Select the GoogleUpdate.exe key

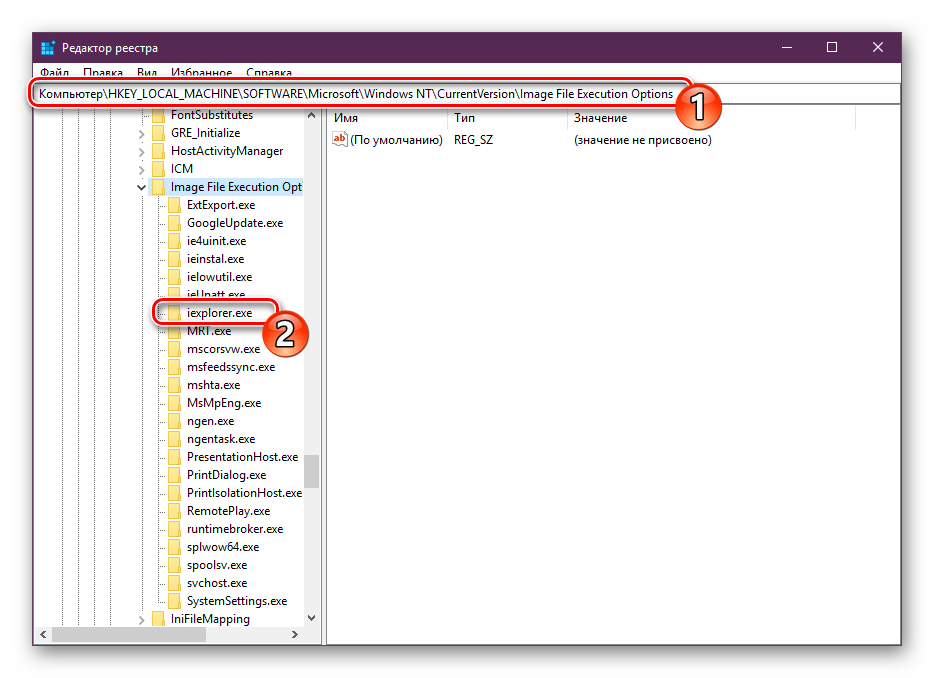(235, 223)
